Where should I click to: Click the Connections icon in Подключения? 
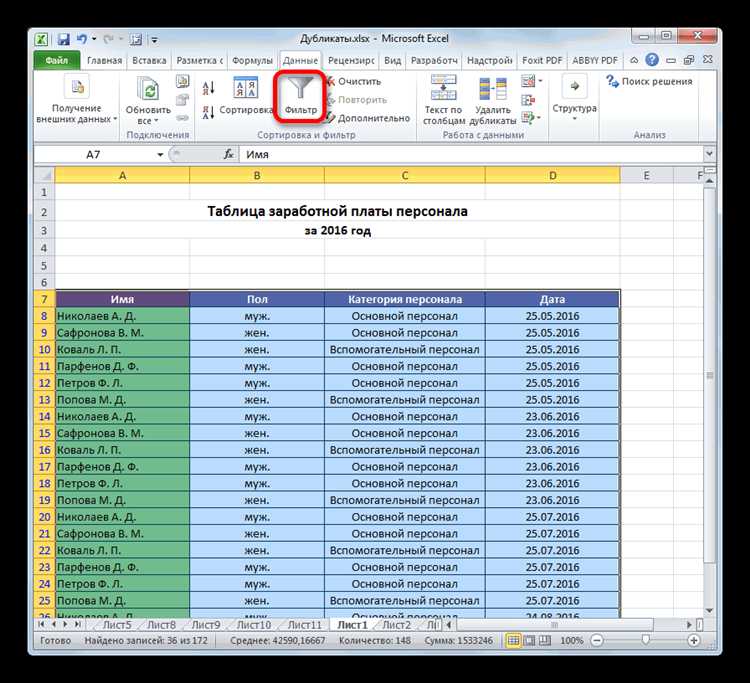182,81
